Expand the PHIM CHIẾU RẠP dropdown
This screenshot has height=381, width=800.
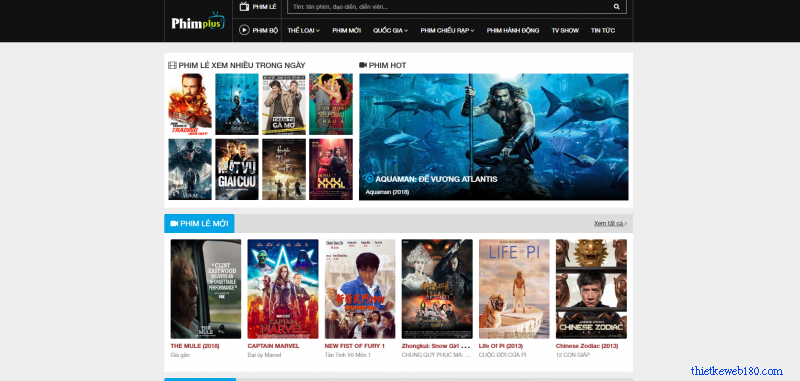[447, 31]
